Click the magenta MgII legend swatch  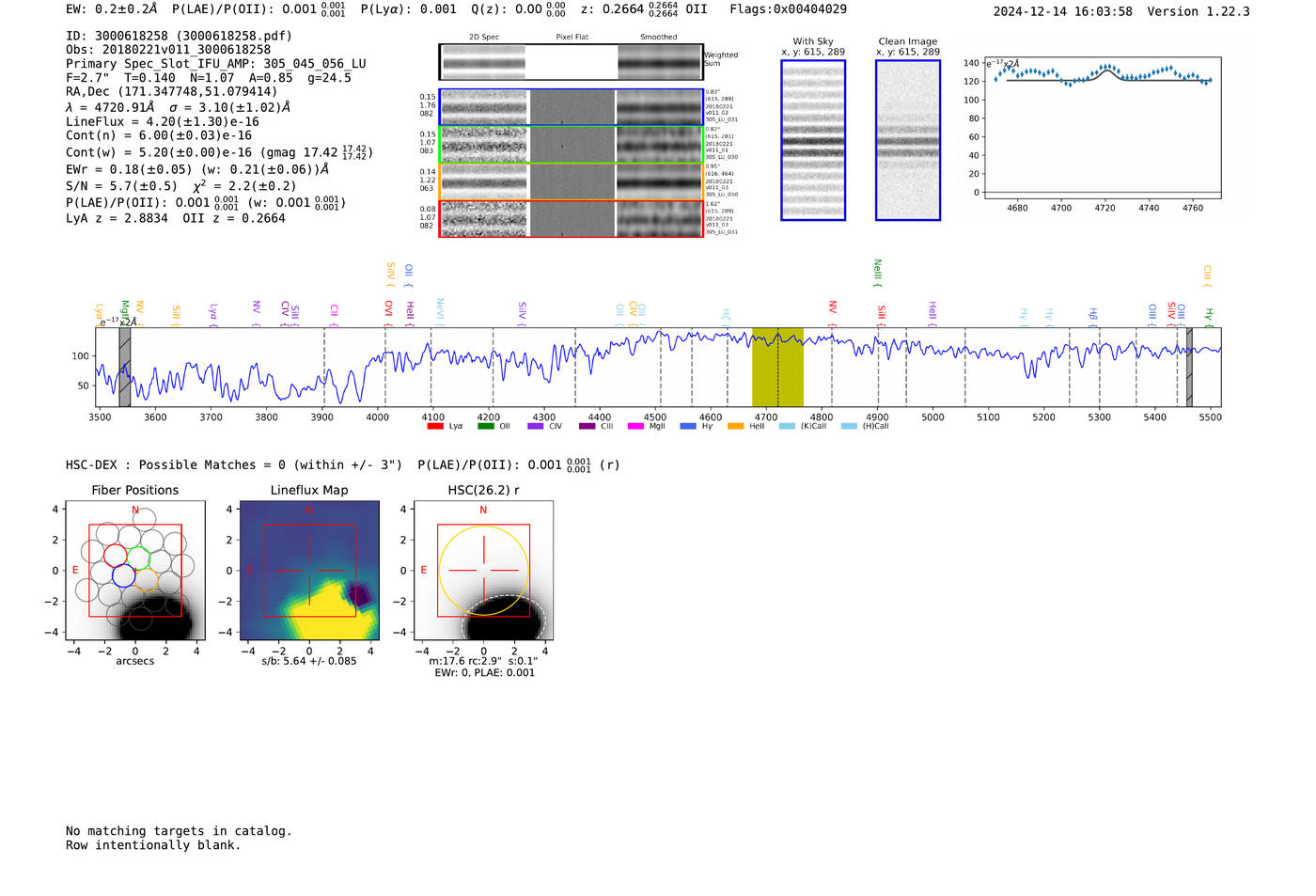coord(635,426)
